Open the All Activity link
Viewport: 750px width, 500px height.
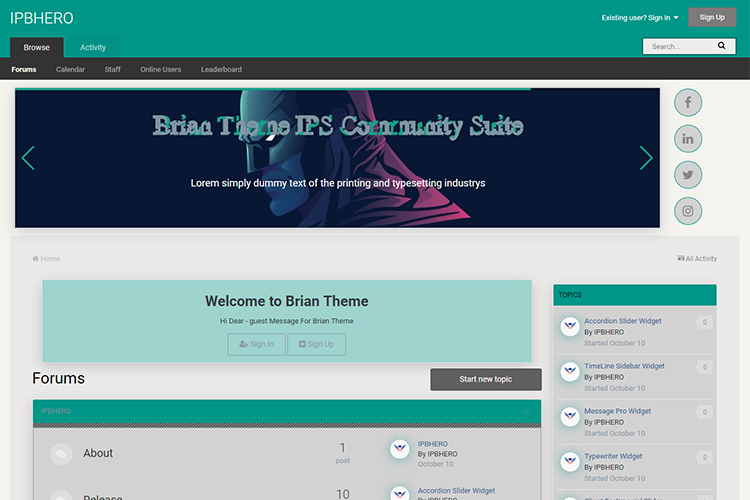click(697, 258)
